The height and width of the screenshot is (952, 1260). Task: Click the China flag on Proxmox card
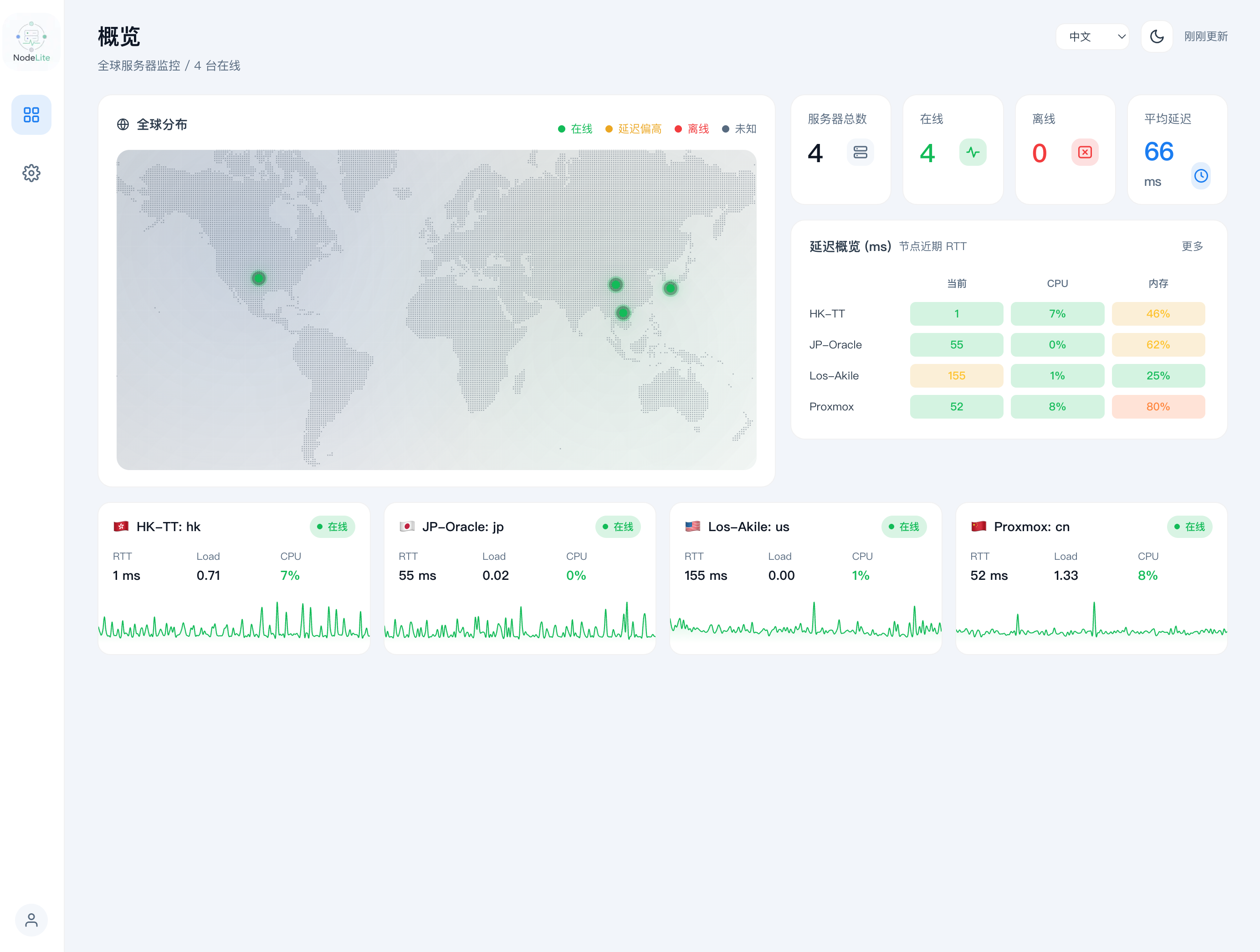[978, 527]
